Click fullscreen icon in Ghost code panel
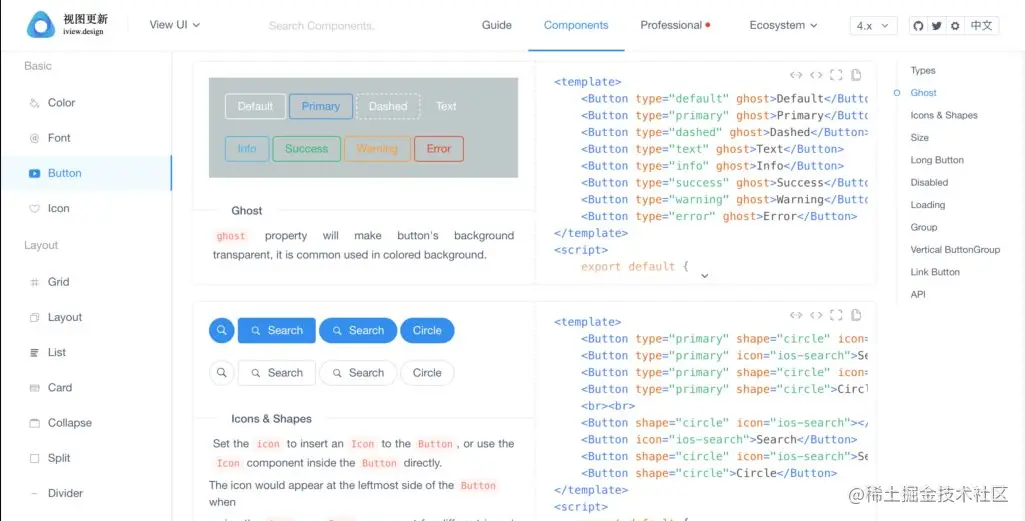This screenshot has height=521, width=1025. [x=836, y=75]
